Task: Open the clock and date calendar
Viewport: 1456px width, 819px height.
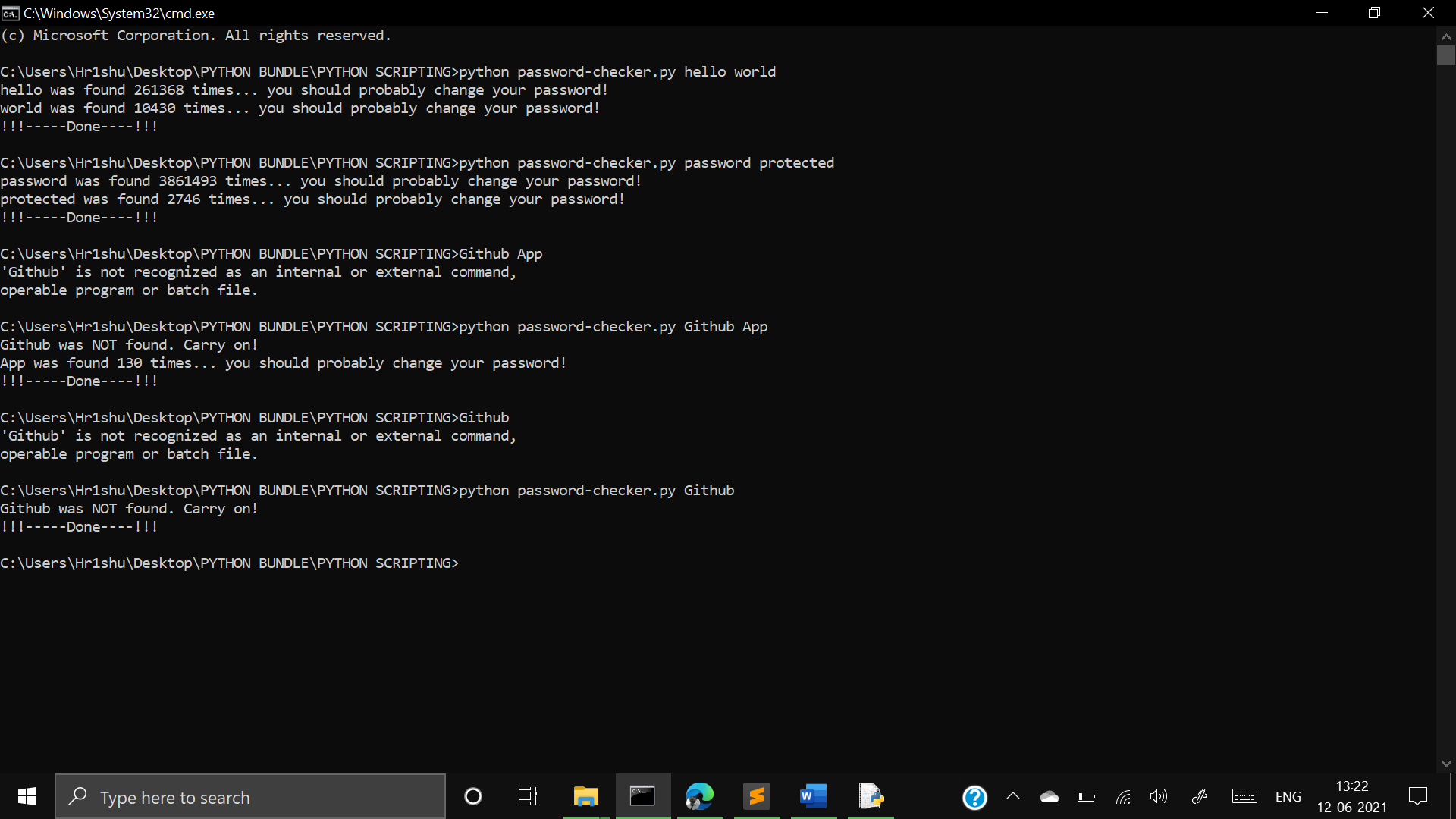Action: (x=1351, y=796)
